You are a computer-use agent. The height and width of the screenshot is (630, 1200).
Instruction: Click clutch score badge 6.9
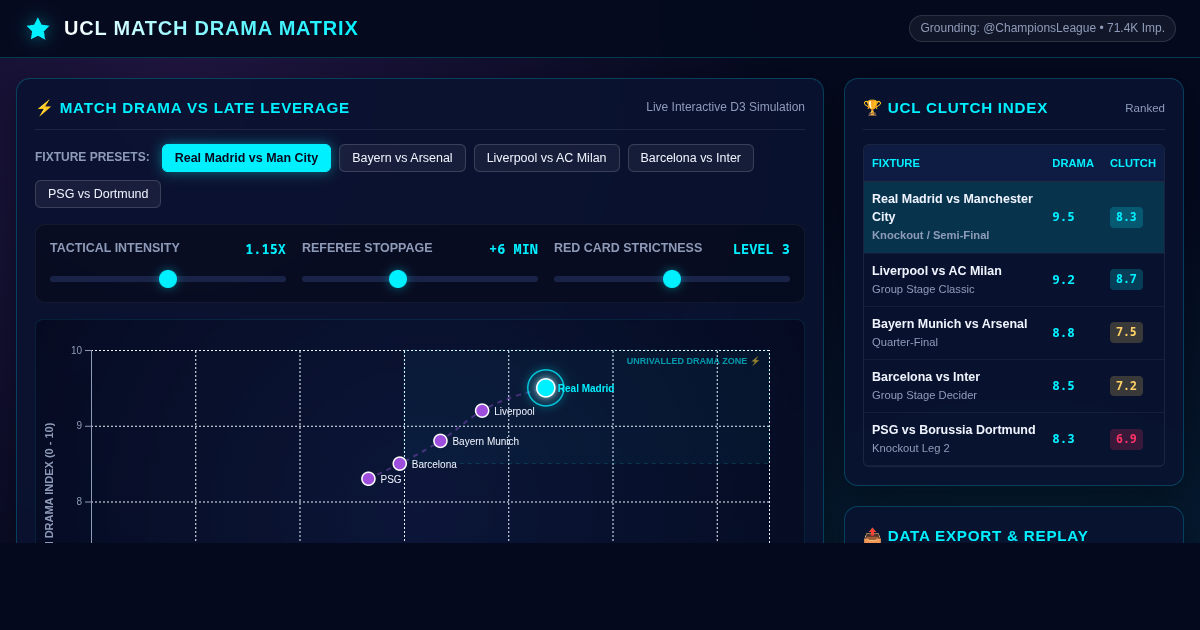[x=1126, y=439]
